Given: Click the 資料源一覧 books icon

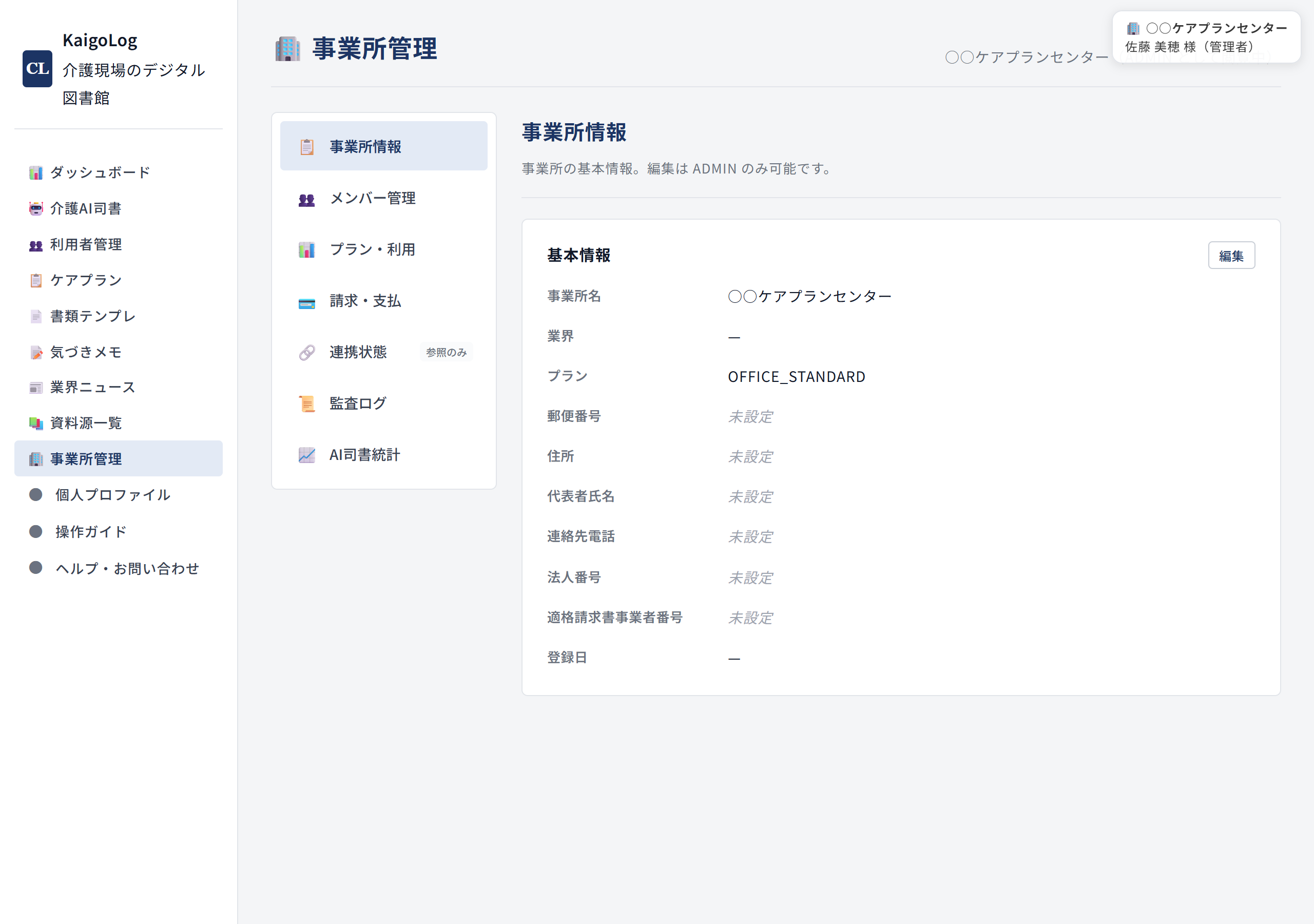Looking at the screenshot, I should tap(36, 423).
